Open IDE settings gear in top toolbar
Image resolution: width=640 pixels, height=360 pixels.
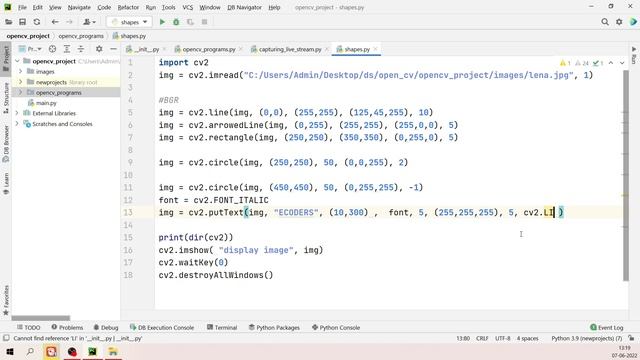pos(619,22)
